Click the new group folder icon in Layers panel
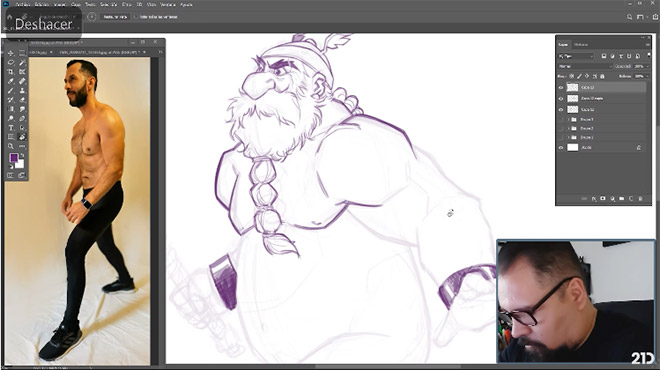Screen dimensions: 660x370 coord(622,198)
